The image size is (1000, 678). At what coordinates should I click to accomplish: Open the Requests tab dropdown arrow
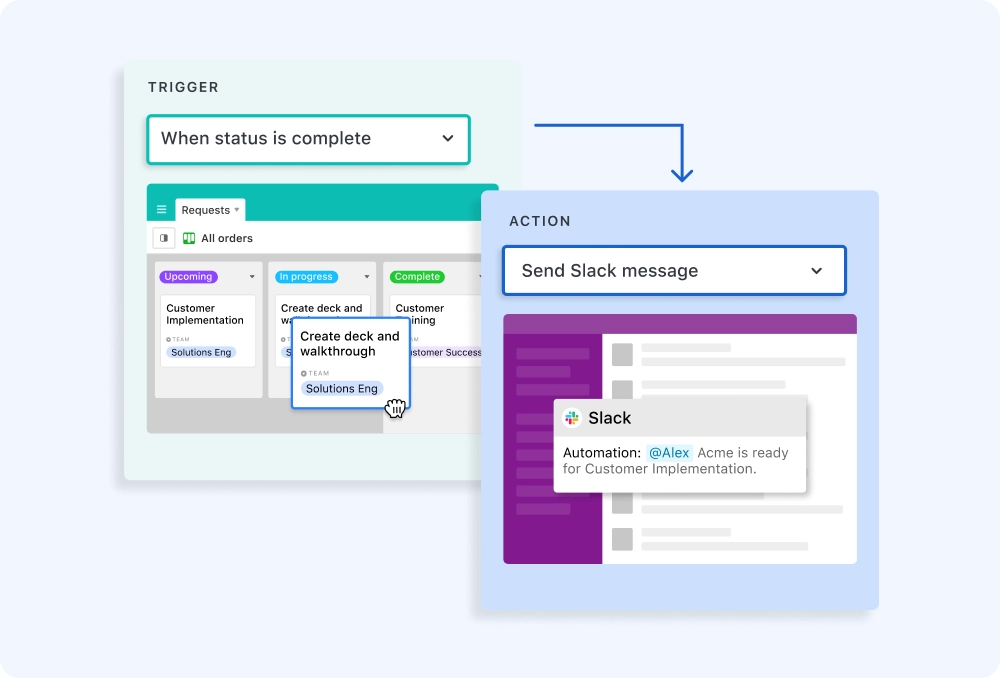point(237,208)
